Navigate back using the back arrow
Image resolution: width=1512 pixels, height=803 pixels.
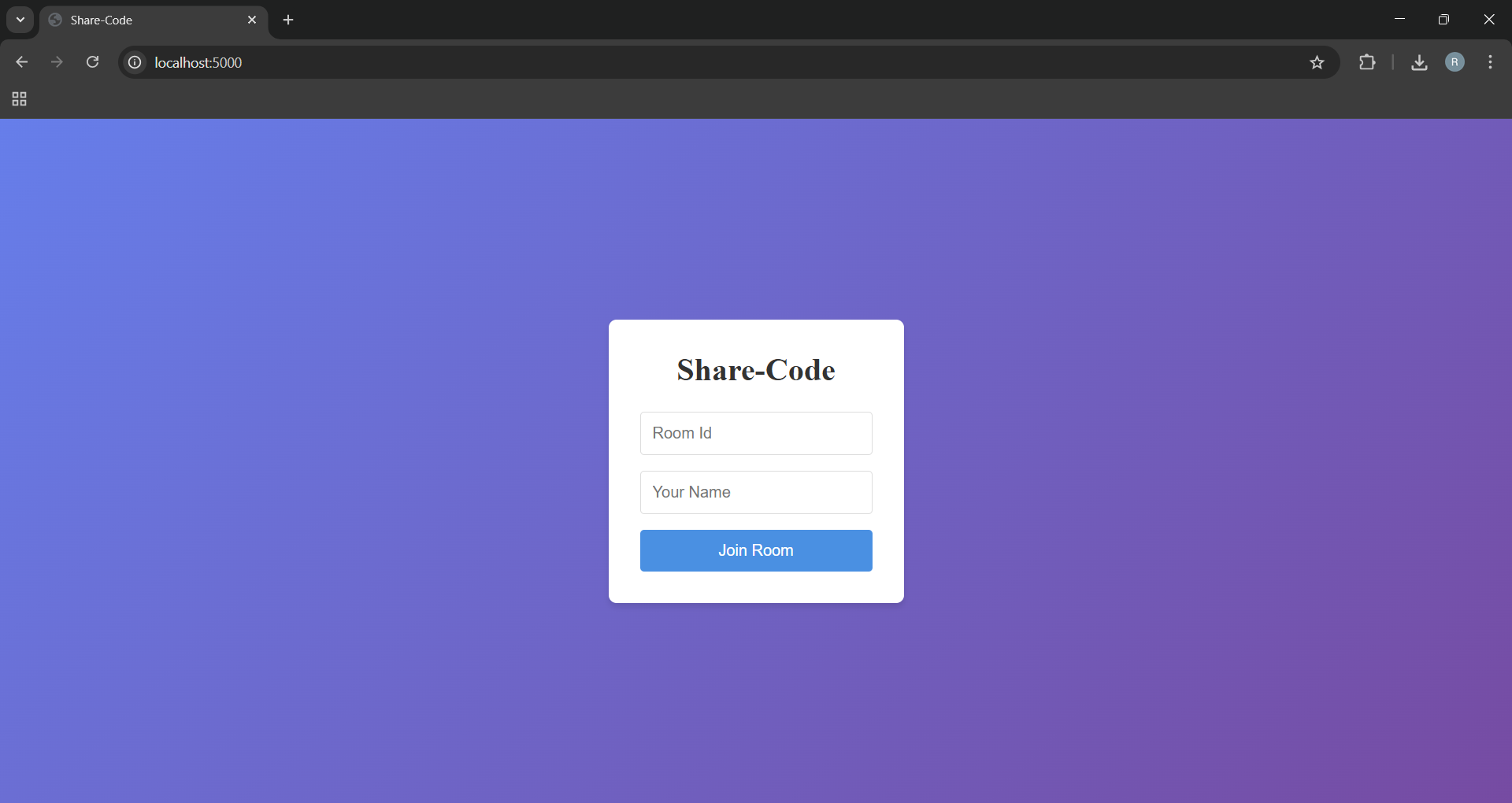21,62
